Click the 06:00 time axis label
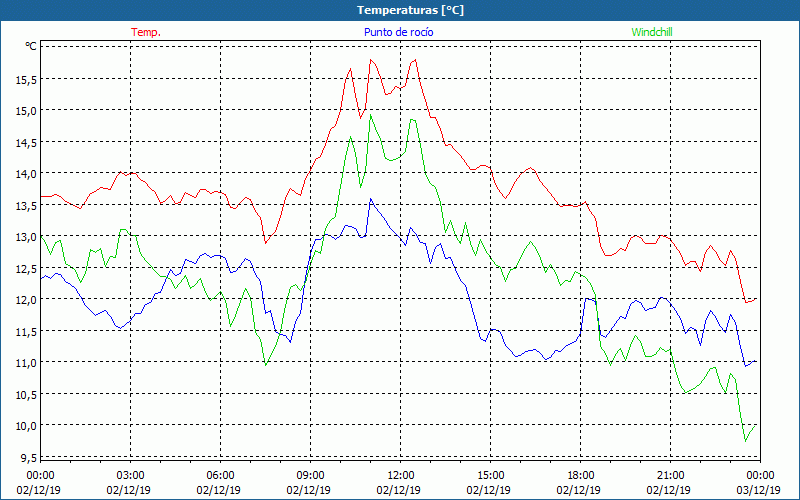 point(220,476)
